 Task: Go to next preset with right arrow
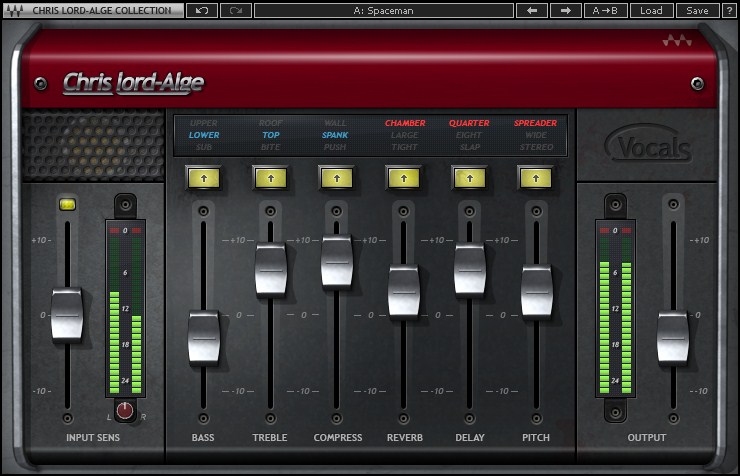point(565,10)
